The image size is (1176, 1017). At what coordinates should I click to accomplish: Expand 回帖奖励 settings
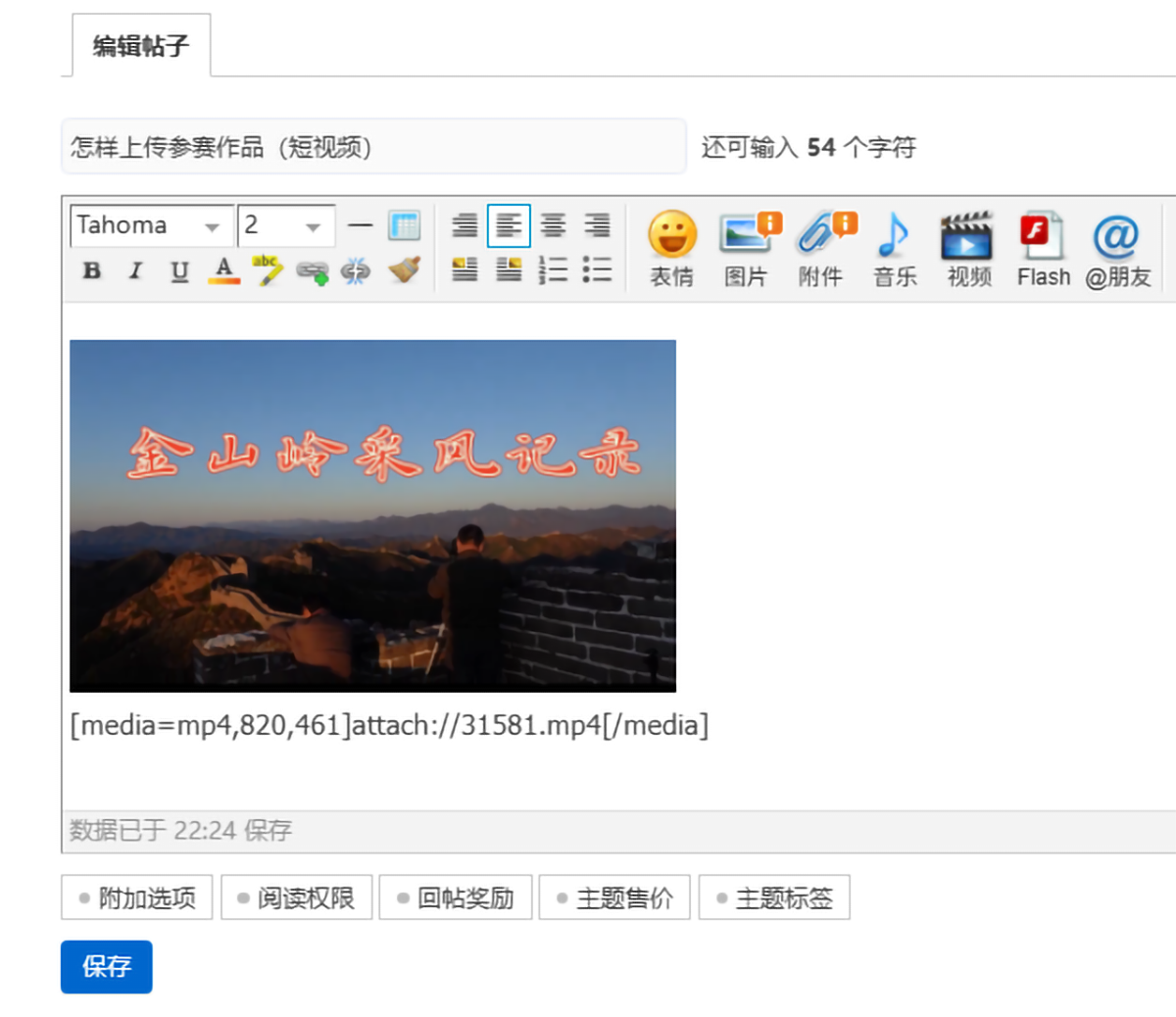tap(456, 897)
